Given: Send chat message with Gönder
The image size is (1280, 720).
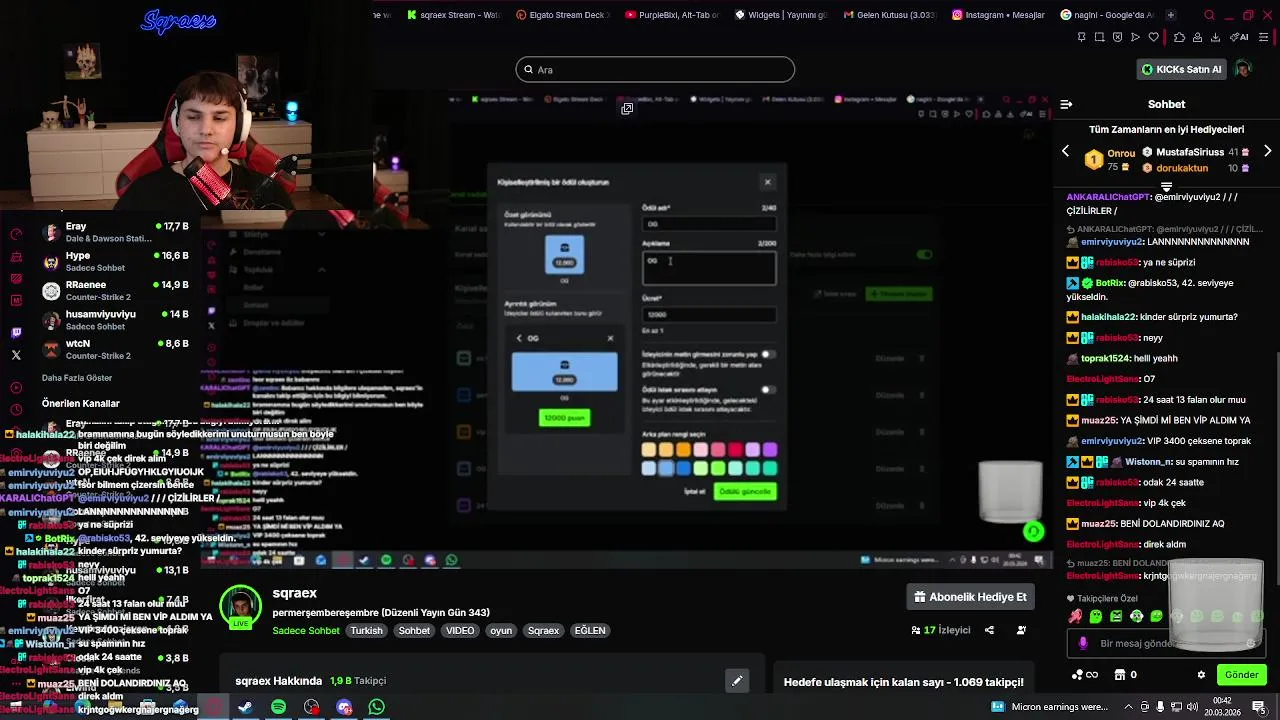Looking at the screenshot, I should coord(1241,675).
